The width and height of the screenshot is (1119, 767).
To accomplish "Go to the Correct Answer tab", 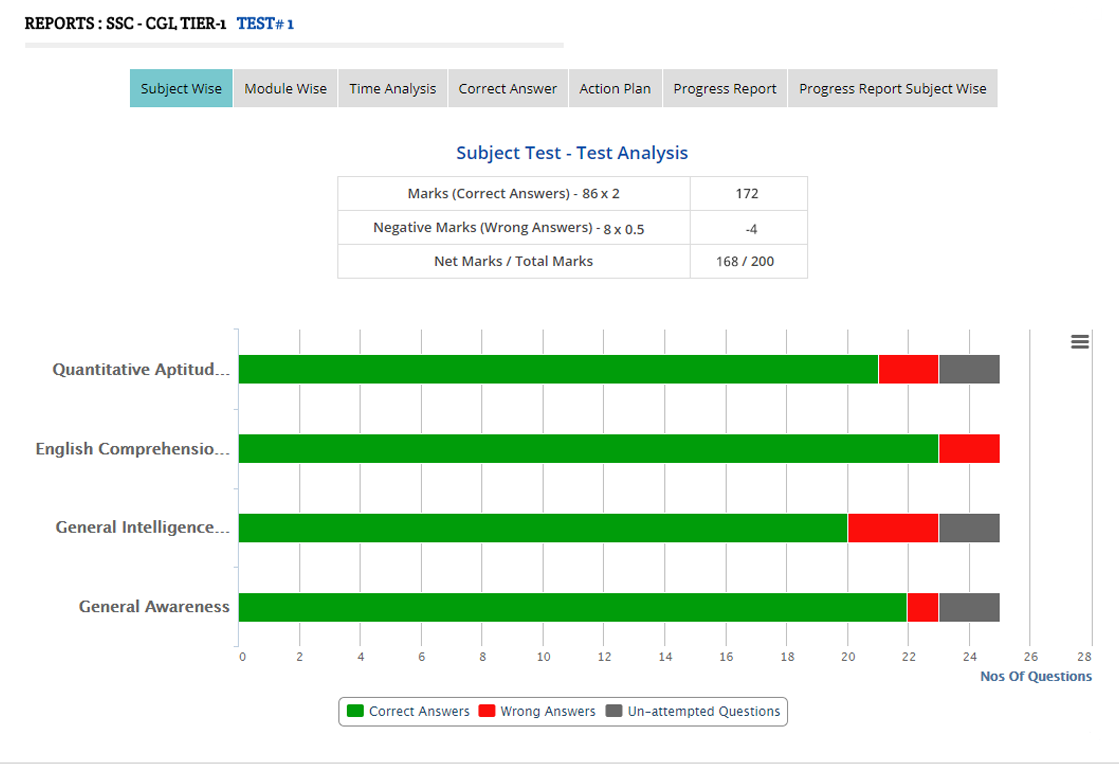I will [507, 88].
